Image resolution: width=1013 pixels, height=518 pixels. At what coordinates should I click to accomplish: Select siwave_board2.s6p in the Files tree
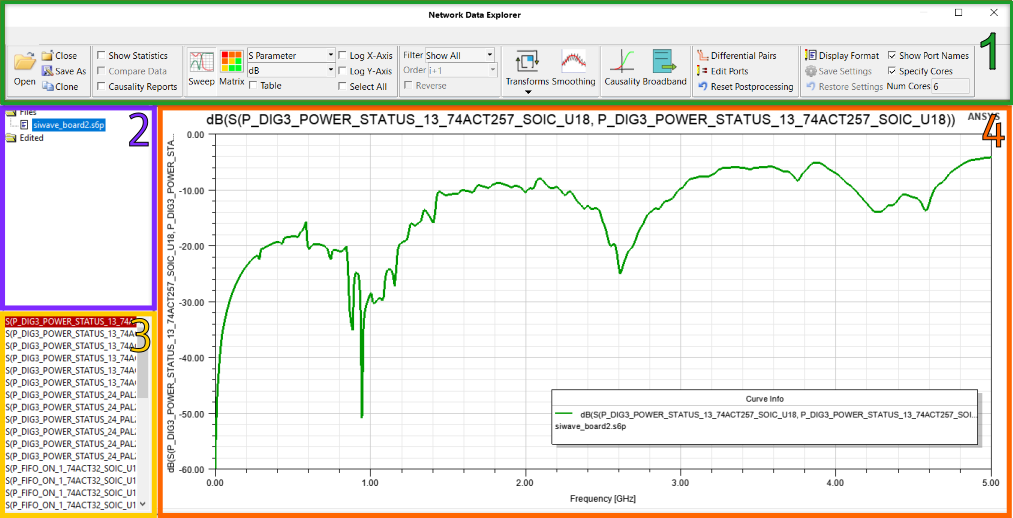(67, 125)
